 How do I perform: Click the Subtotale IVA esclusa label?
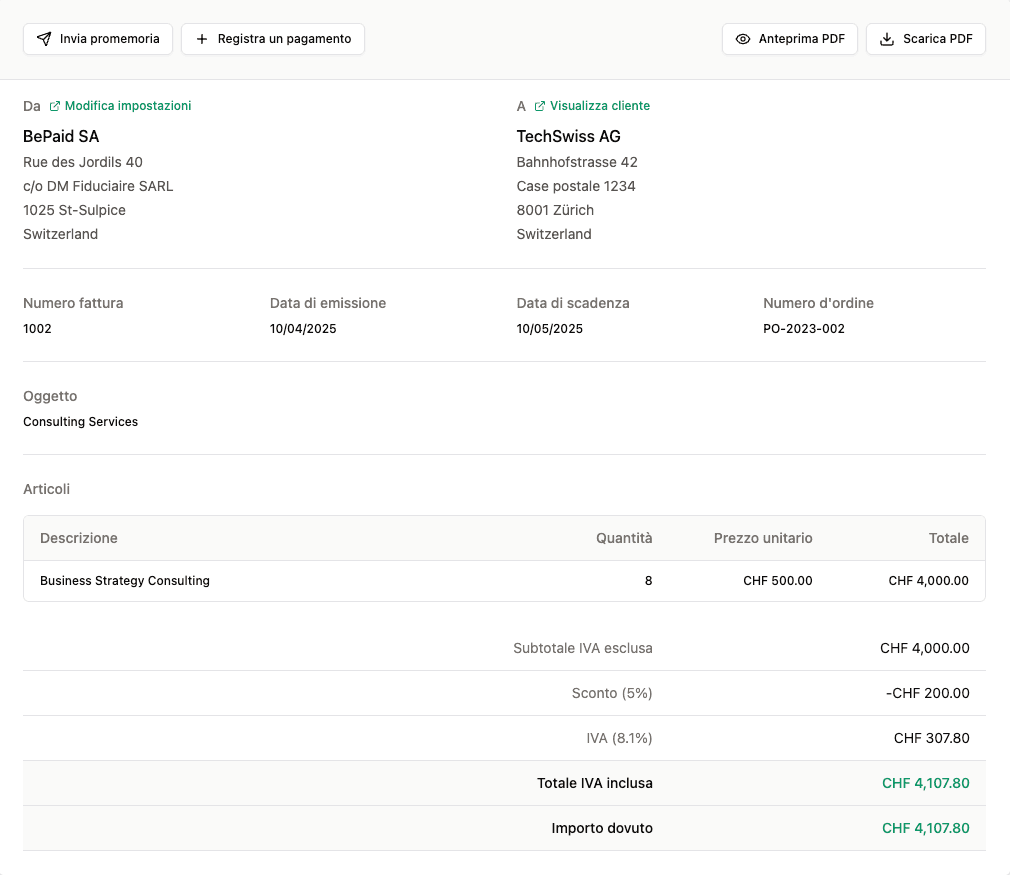tap(583, 648)
